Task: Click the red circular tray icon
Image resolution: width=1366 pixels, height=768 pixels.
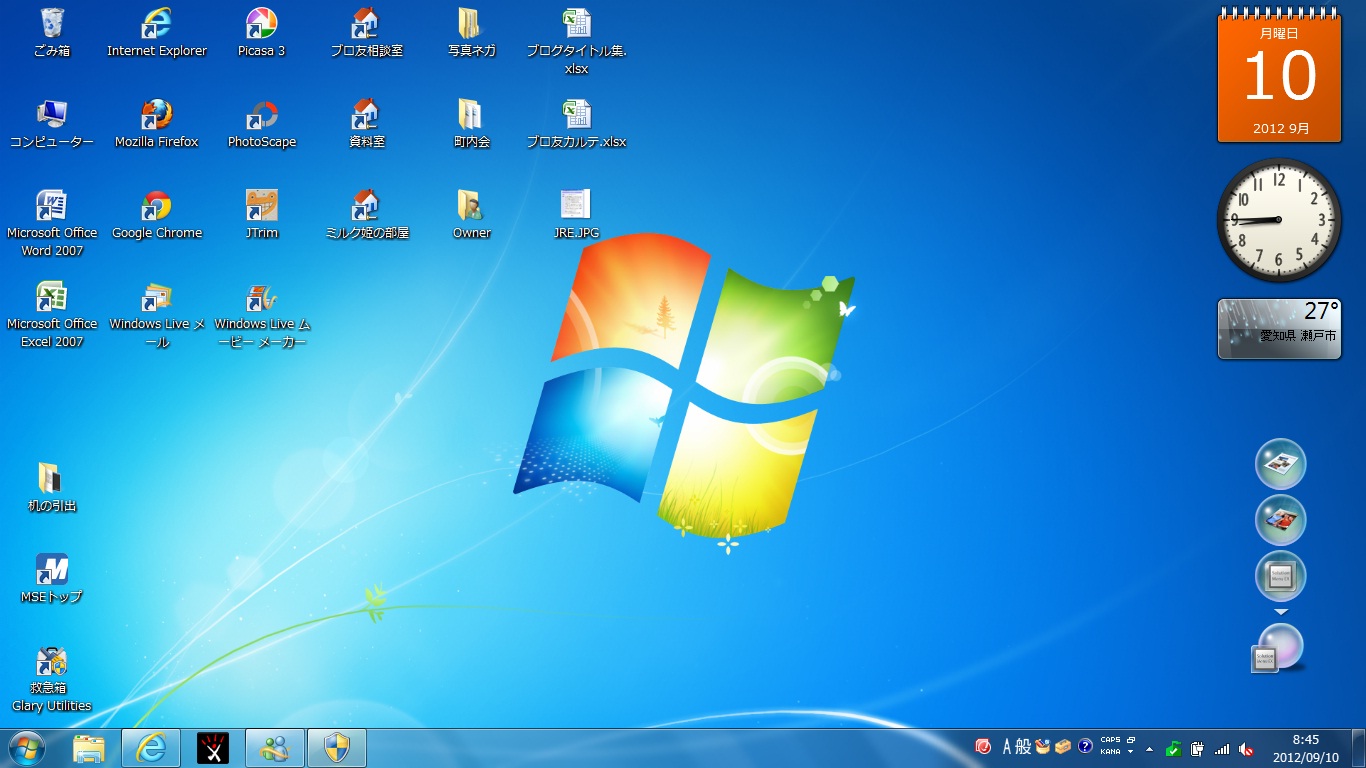Action: coord(984,746)
